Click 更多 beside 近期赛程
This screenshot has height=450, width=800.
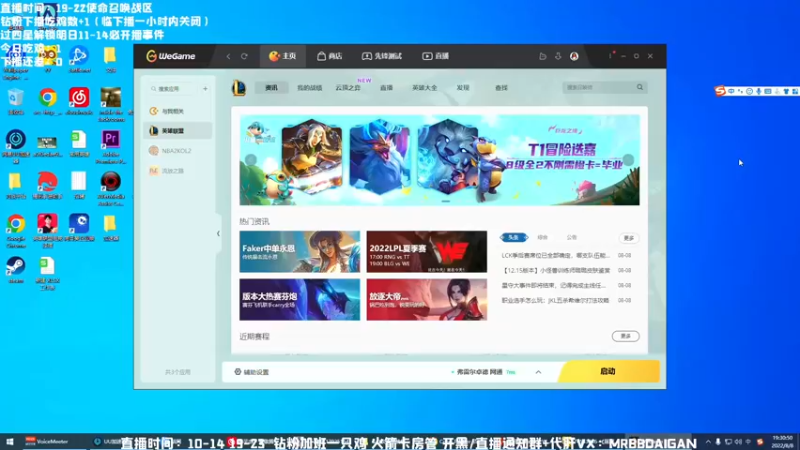tap(626, 336)
